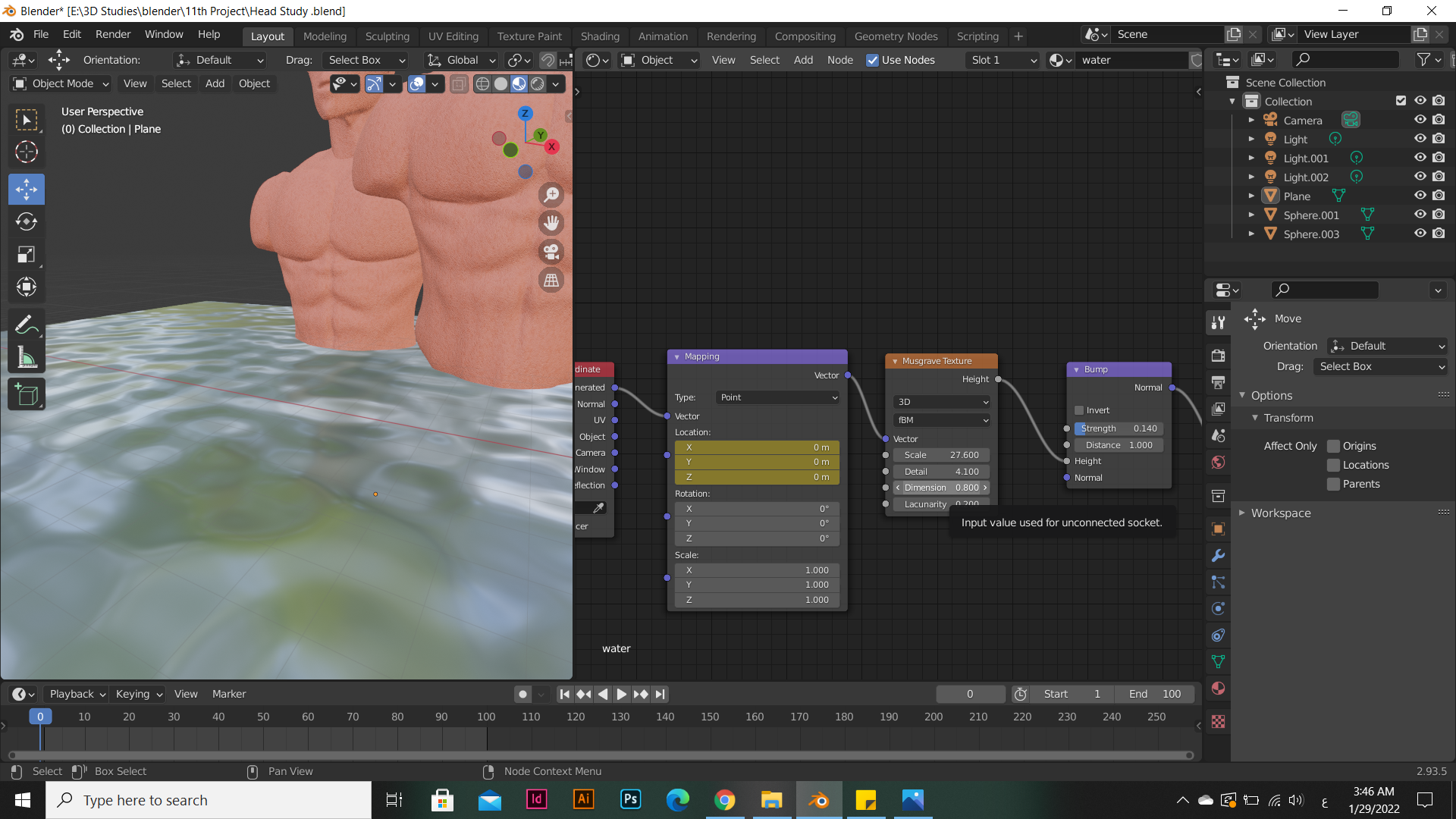This screenshot has height=819, width=1456.
Task: Open the Mapping Type dropdown
Action: [777, 397]
